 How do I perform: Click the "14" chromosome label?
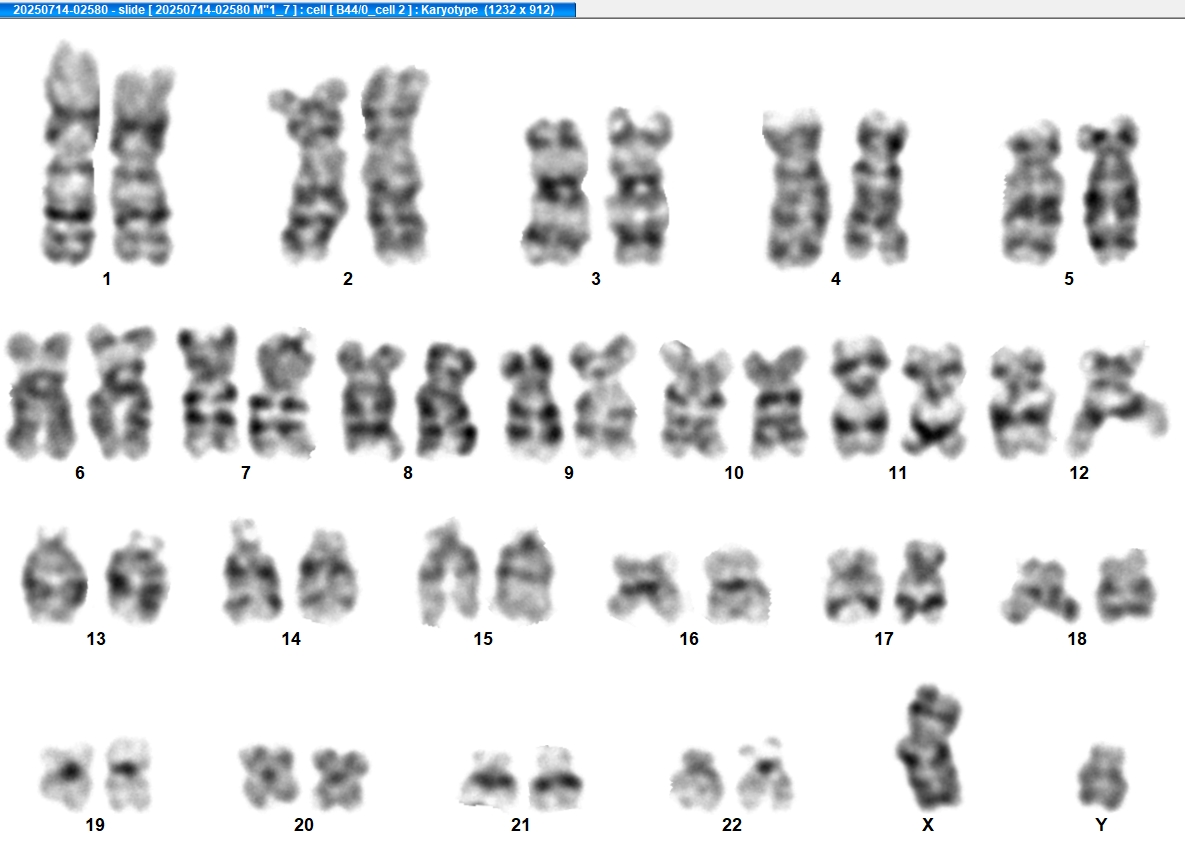click(291, 639)
